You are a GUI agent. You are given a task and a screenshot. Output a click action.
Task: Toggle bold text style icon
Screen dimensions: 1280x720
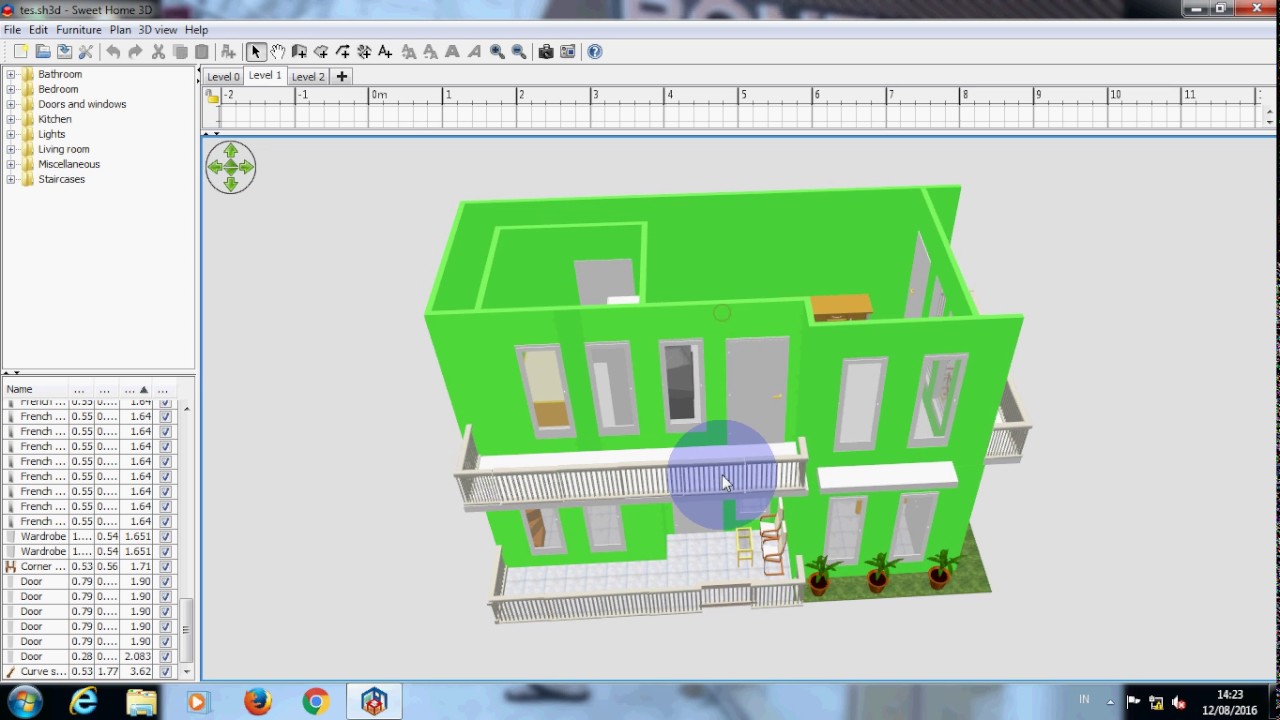pyautogui.click(x=452, y=52)
